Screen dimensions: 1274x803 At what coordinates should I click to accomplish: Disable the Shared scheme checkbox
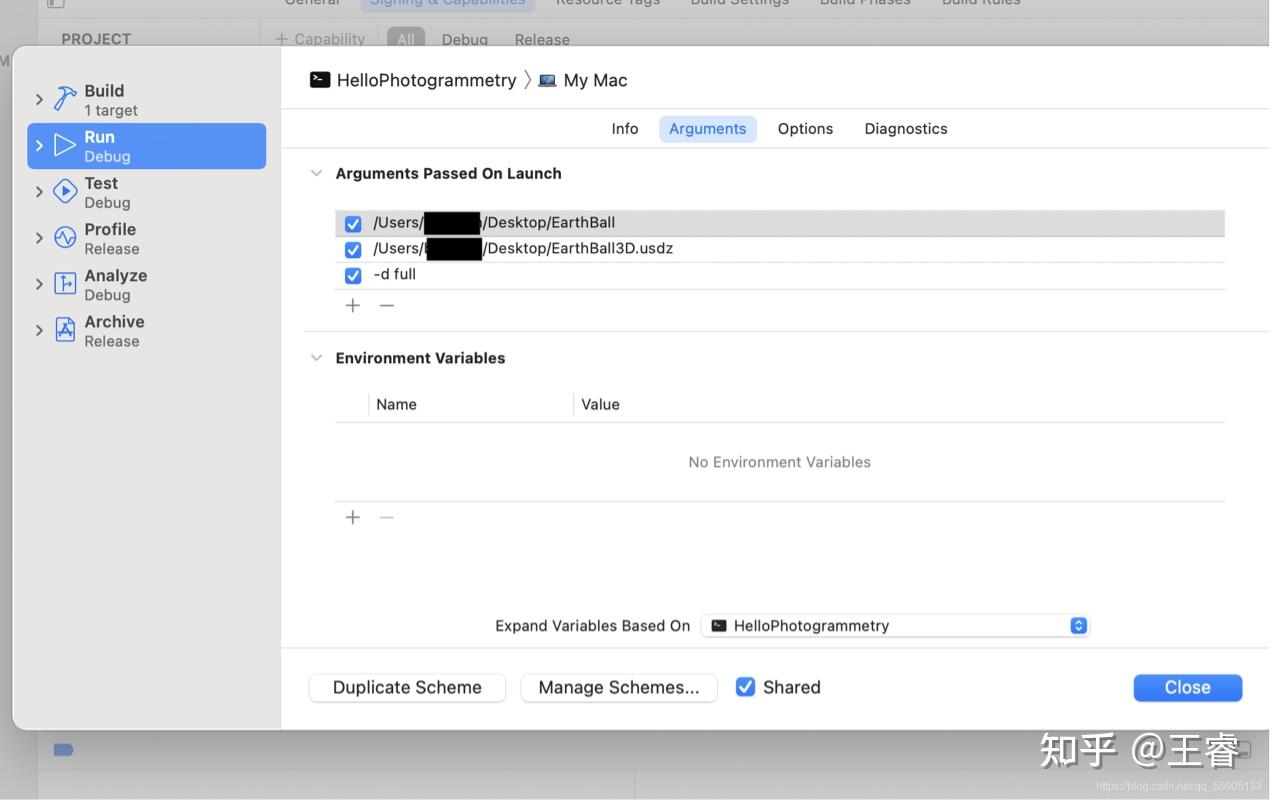point(745,687)
